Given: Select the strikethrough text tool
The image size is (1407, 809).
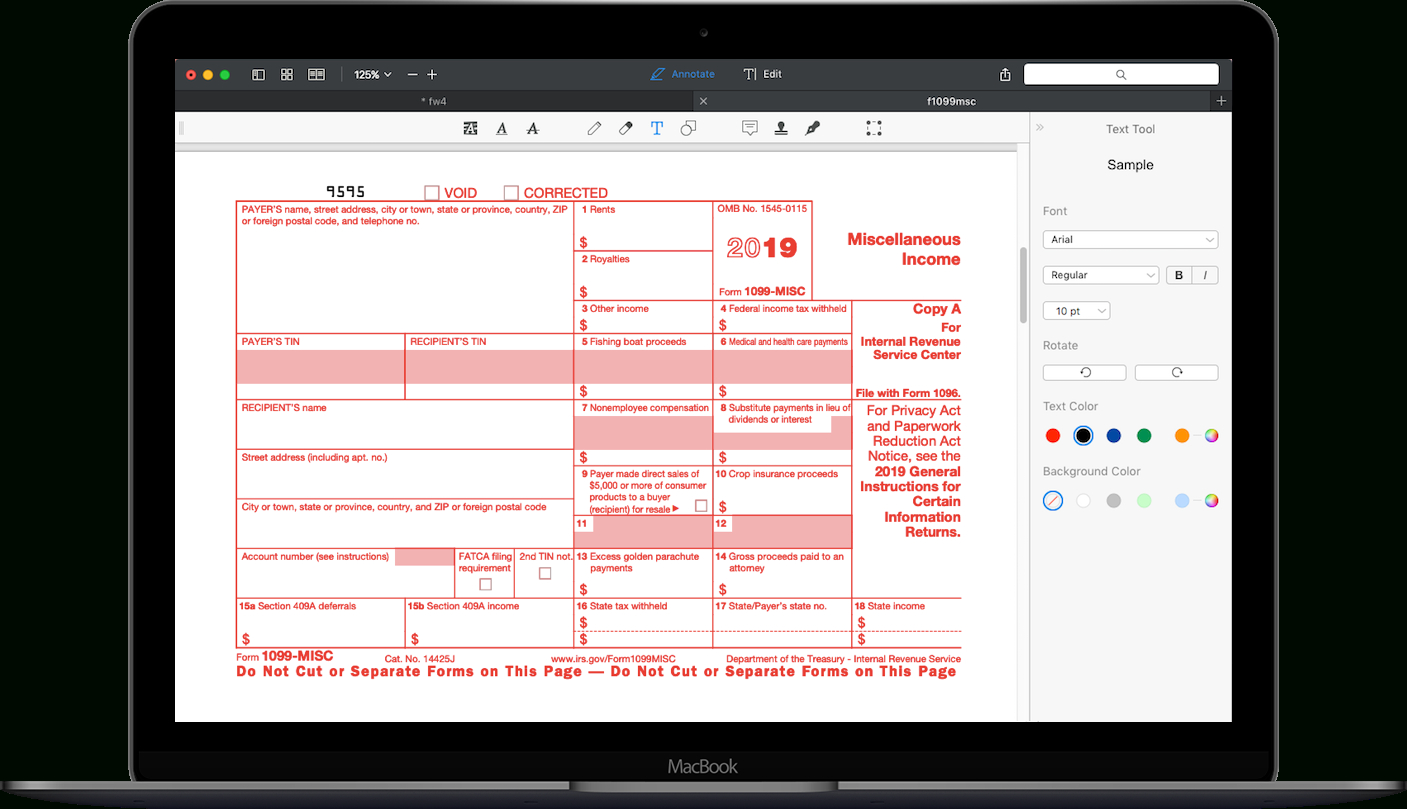Looking at the screenshot, I should (x=532, y=128).
